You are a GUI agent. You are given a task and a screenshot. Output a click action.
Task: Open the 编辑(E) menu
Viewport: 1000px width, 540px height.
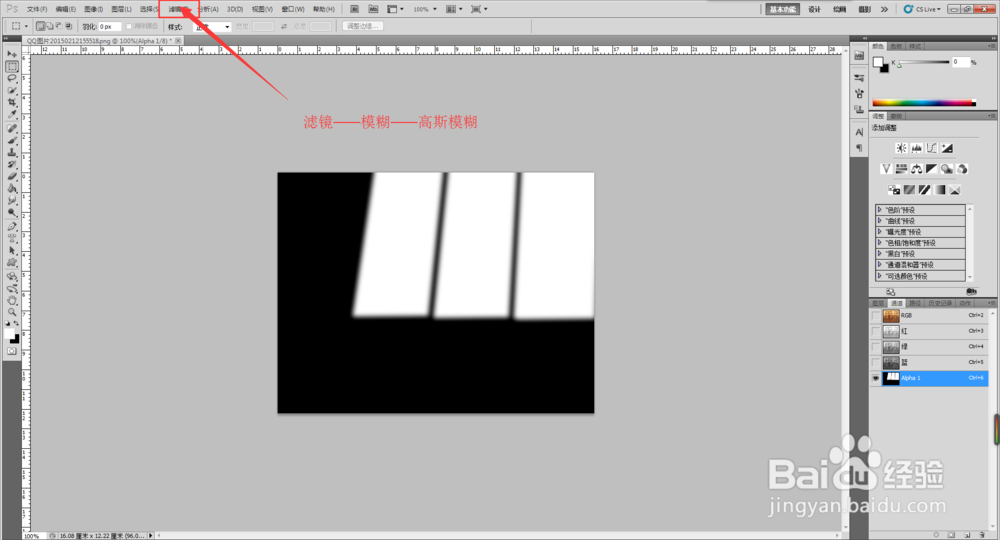point(66,9)
